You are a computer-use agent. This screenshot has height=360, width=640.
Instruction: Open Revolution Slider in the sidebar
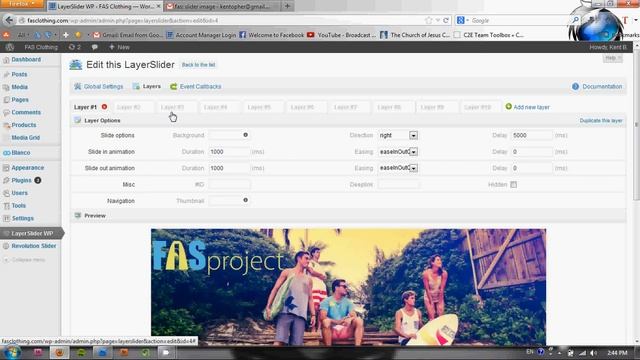pyautogui.click(x=34, y=246)
